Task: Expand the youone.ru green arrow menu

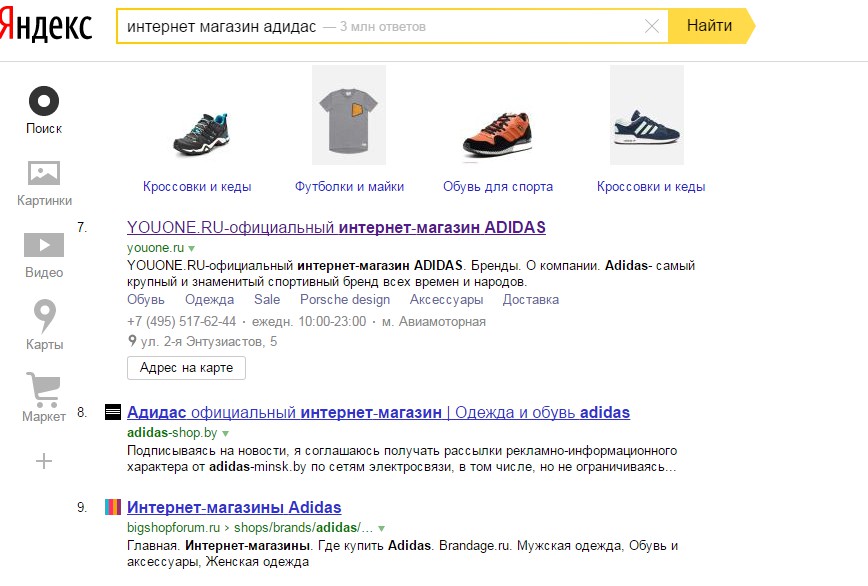Action: (192, 249)
